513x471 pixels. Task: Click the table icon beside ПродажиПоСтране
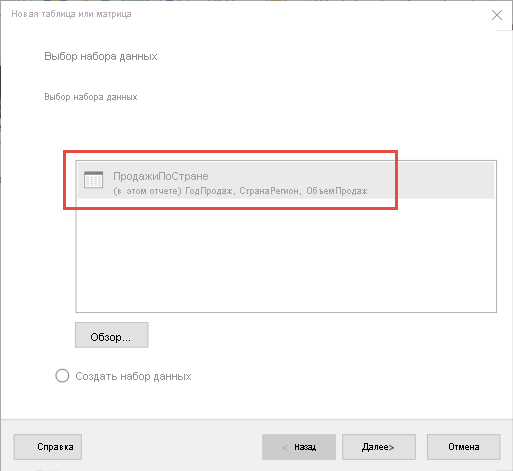pos(94,180)
